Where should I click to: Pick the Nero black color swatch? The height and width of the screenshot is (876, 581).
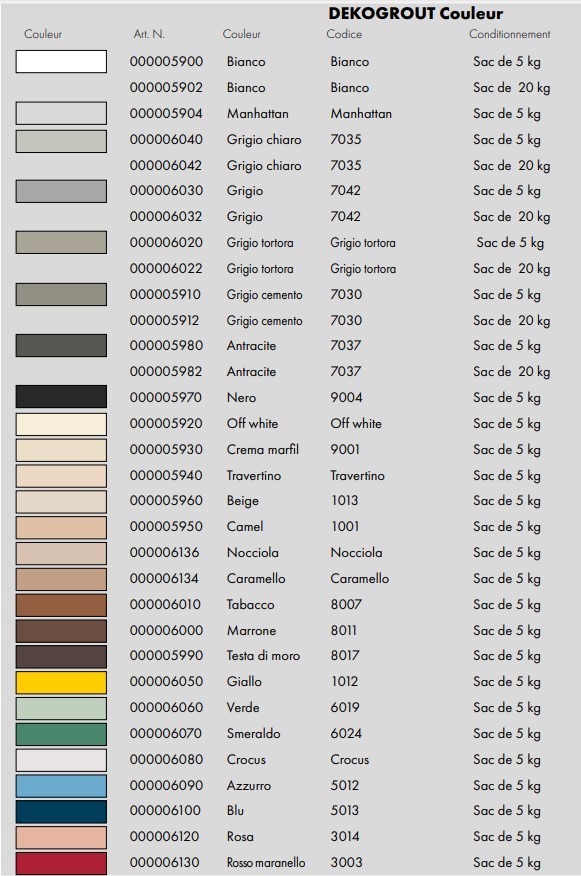point(61,397)
